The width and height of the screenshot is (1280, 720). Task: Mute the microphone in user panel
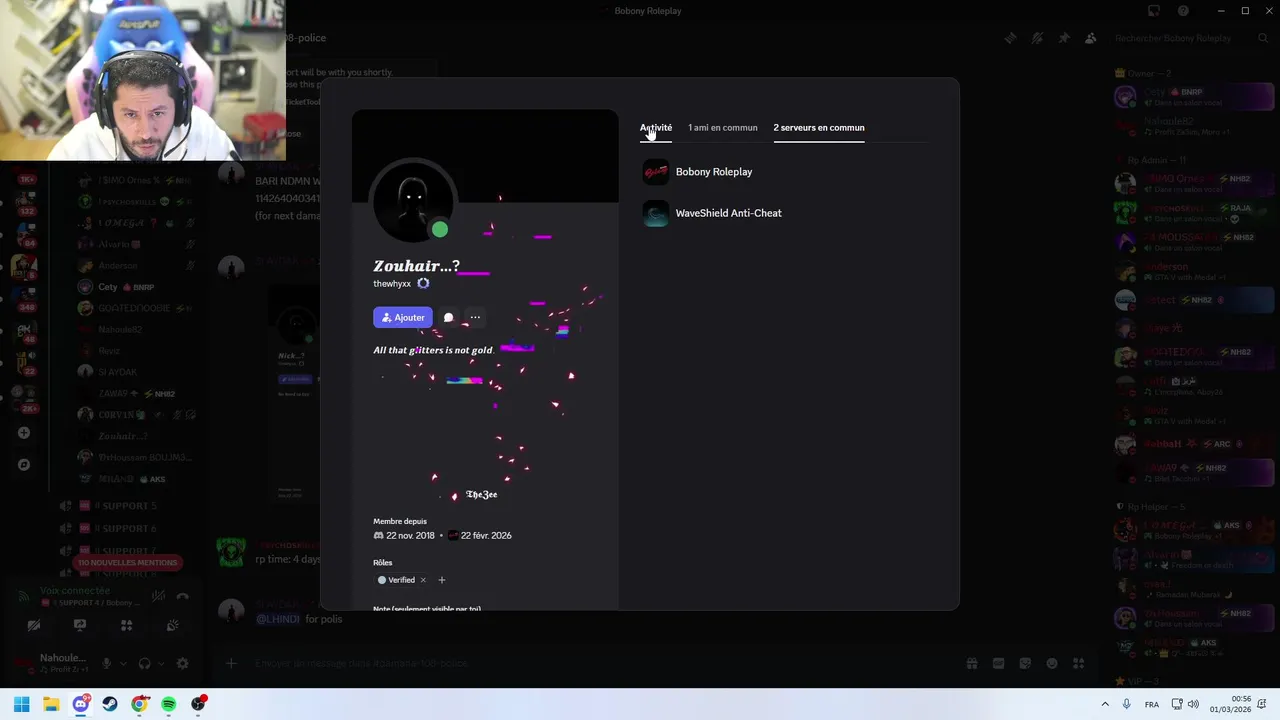[x=108, y=663]
